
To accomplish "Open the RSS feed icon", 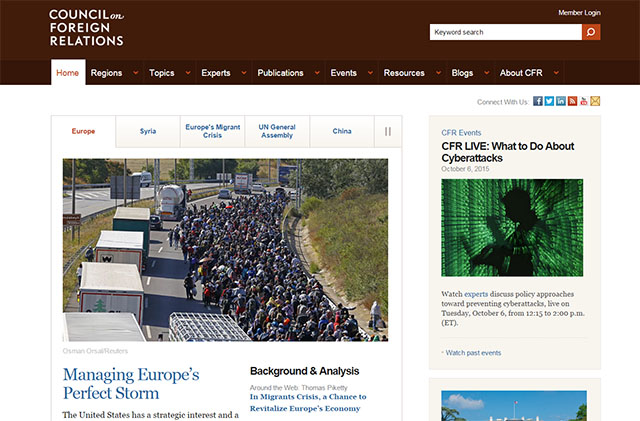I will pos(572,101).
